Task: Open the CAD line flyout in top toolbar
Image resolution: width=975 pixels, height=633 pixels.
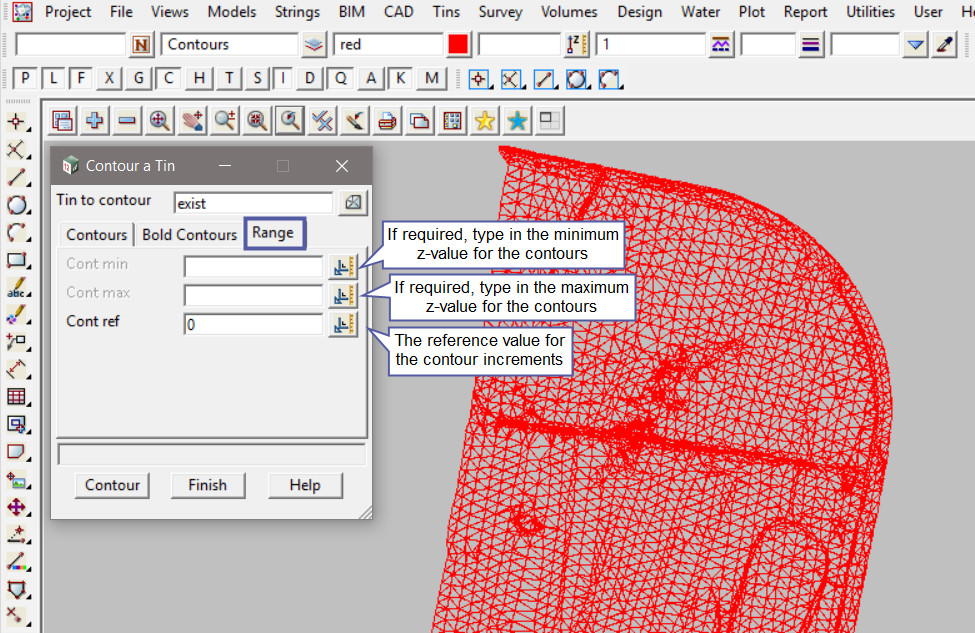Action: tap(544, 79)
